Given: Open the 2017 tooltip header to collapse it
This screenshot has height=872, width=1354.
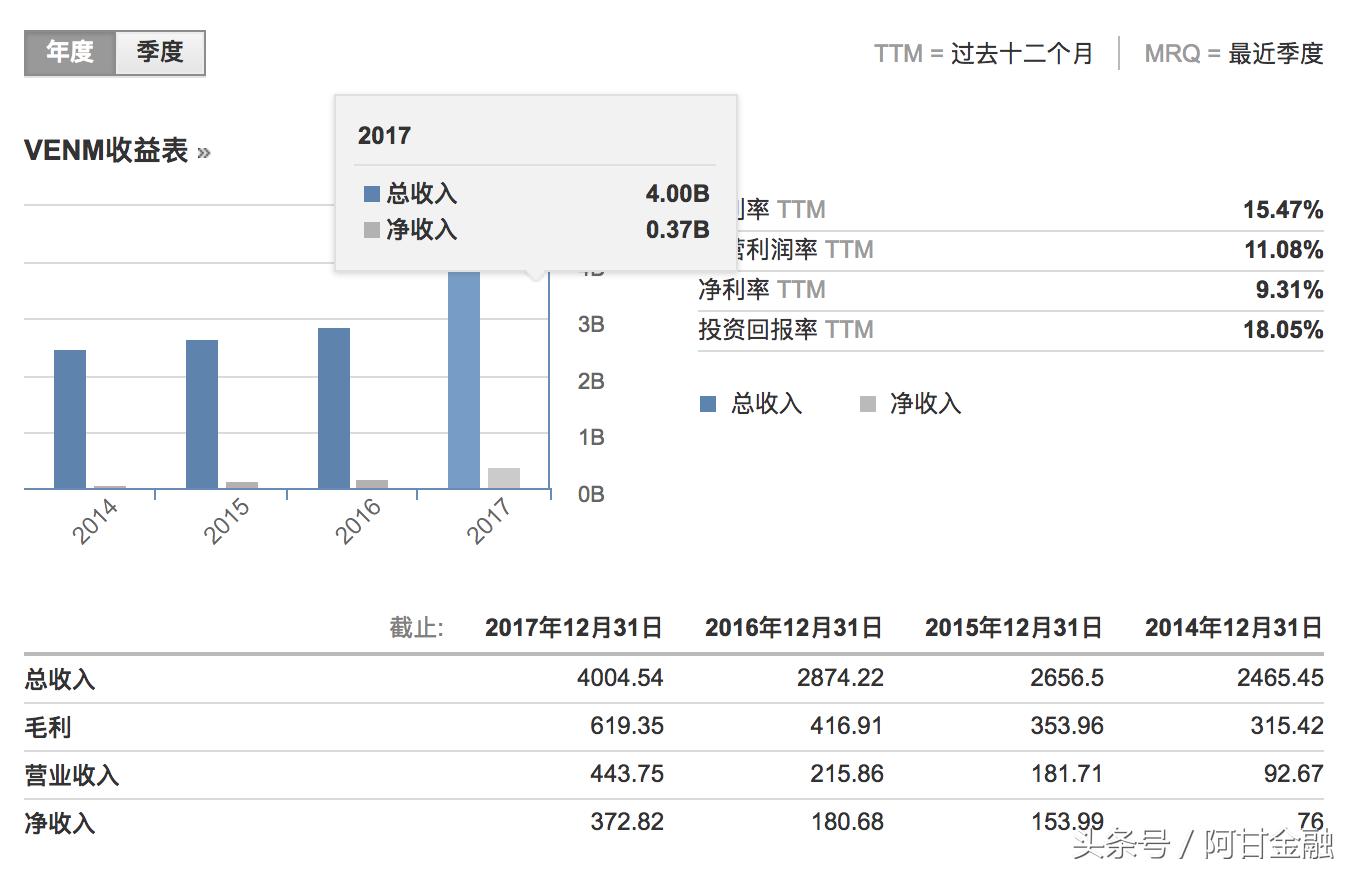Looking at the screenshot, I should click(384, 135).
